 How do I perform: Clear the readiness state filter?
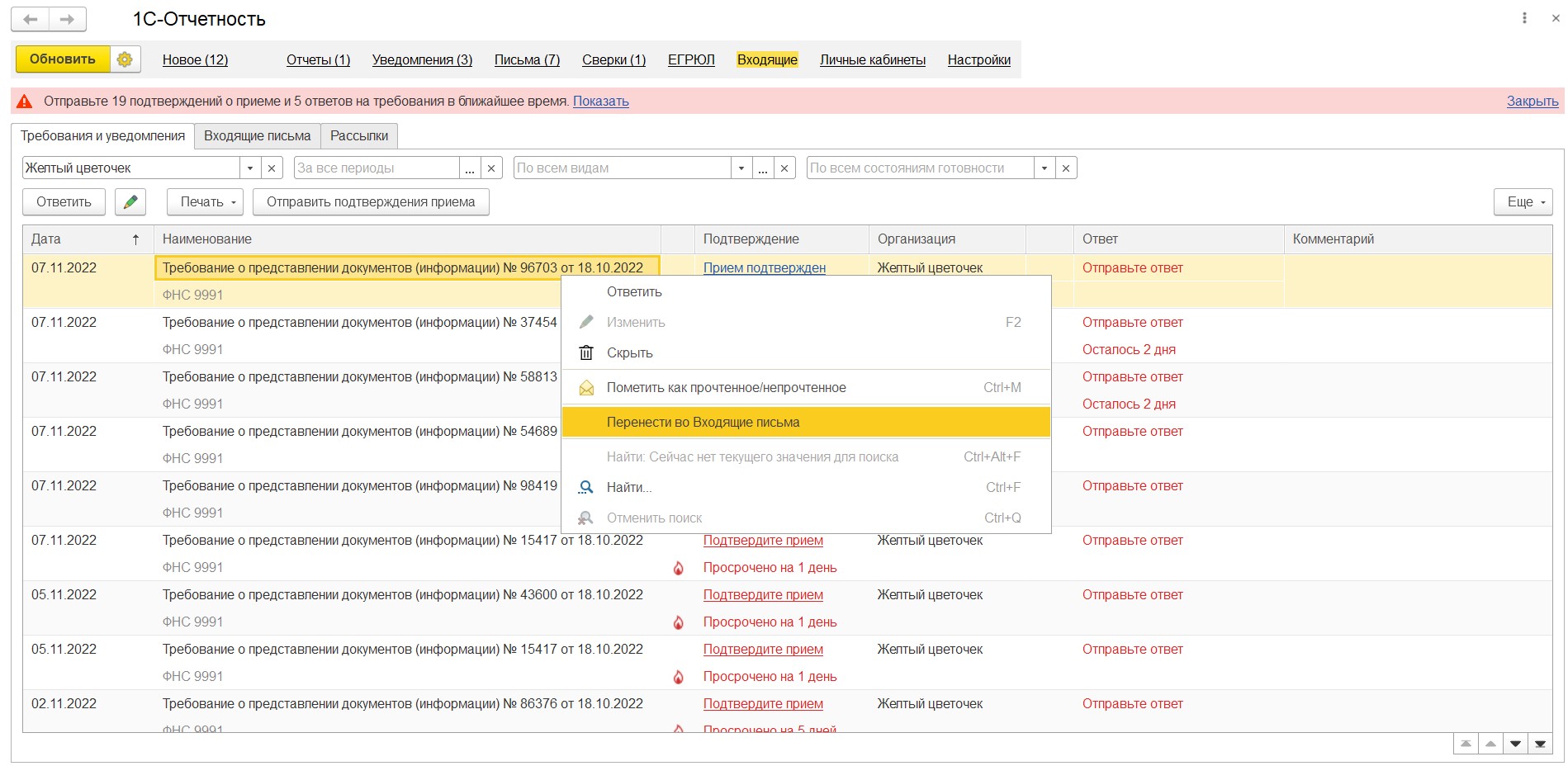tap(1066, 168)
